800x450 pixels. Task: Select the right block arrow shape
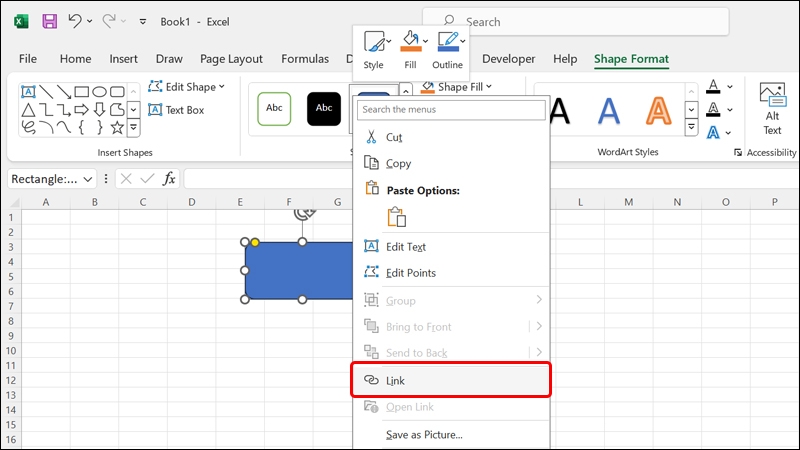pos(82,110)
